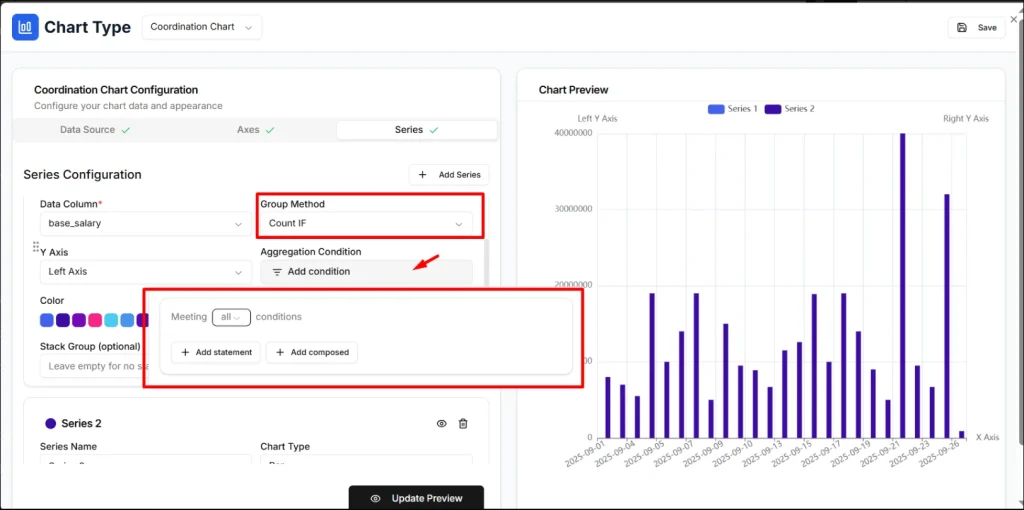
Task: Open the Data Column base_salary dropdown
Action: tap(146, 223)
